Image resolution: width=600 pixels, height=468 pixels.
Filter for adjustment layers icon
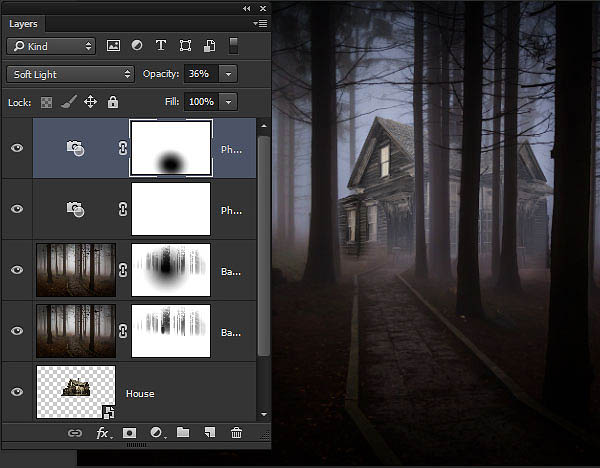(137, 46)
